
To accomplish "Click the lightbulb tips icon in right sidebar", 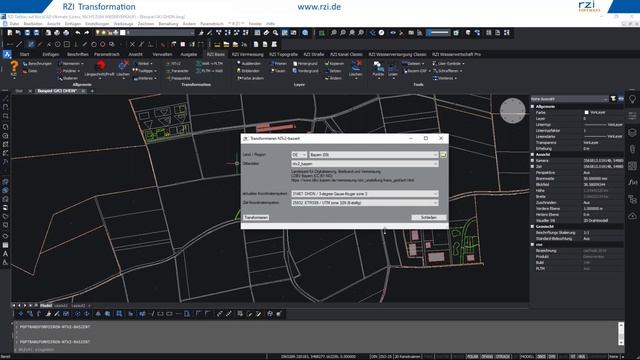I will pyautogui.click(x=632, y=99).
